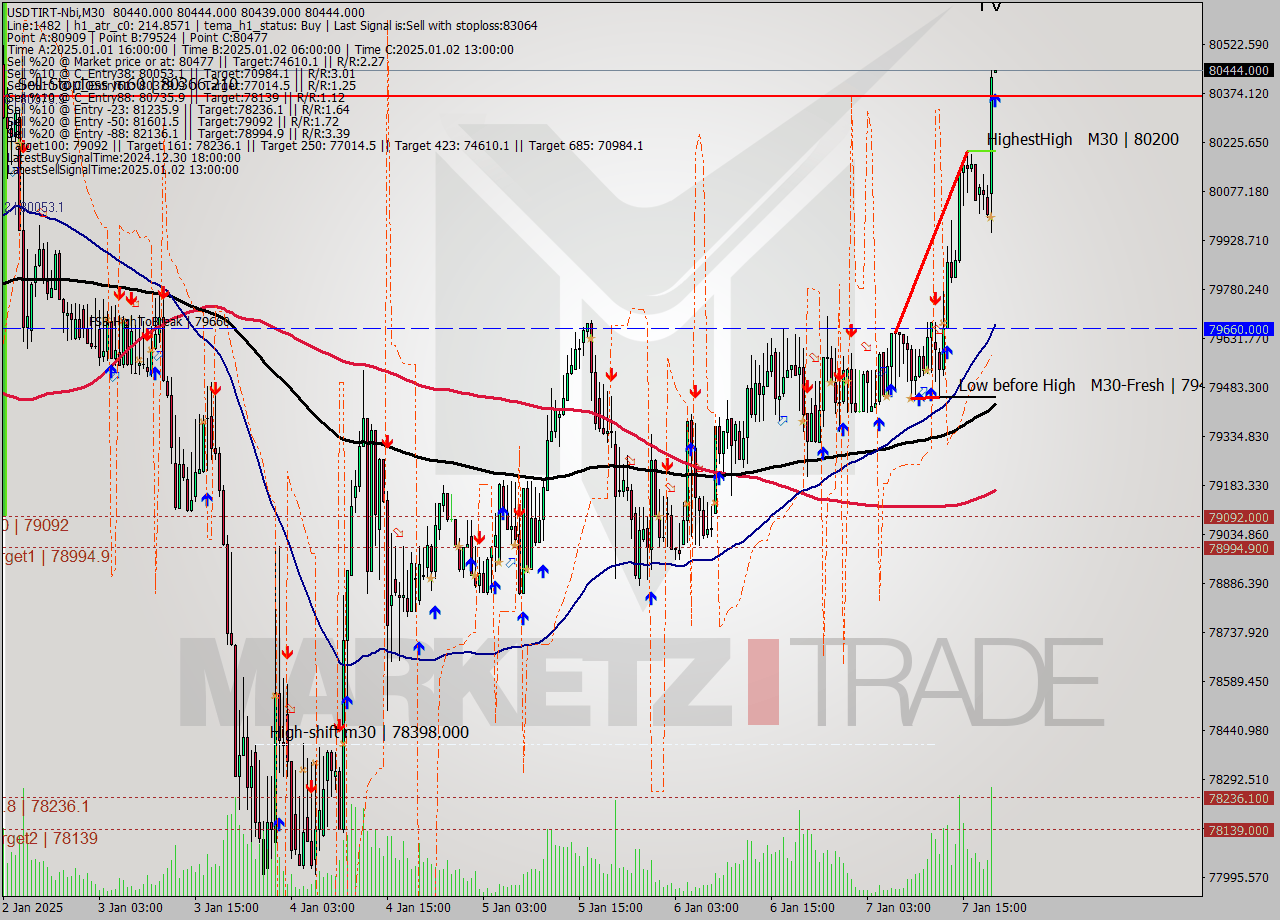
Task: Click the 5 Jan 15:00 time label
Action: (610, 908)
